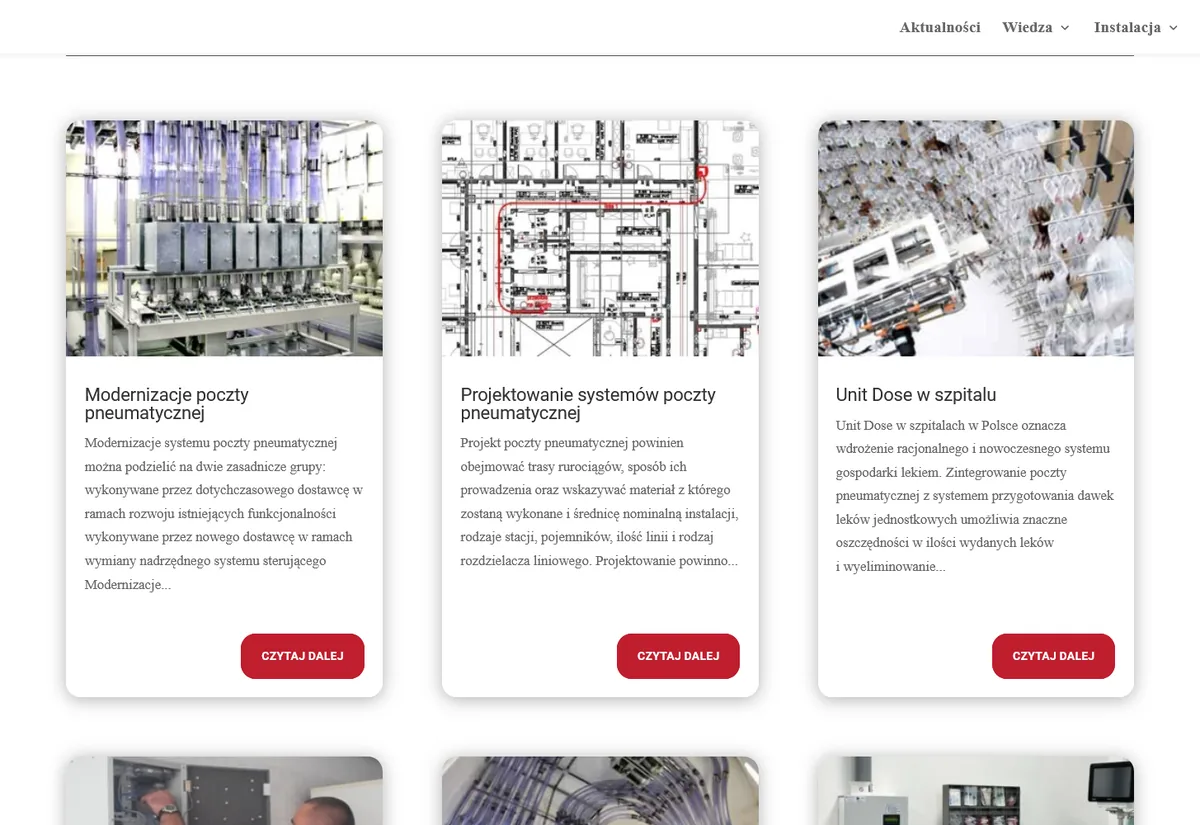Open the pneumatic tube station photo thumbnail
The image size is (1200, 825).
click(224, 238)
